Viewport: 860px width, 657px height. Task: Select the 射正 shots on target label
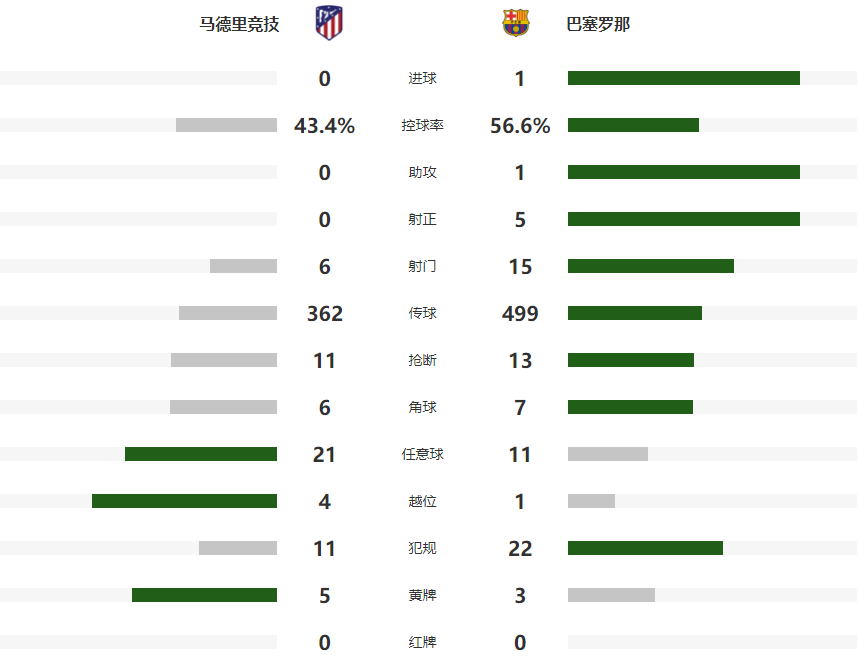(x=422, y=220)
